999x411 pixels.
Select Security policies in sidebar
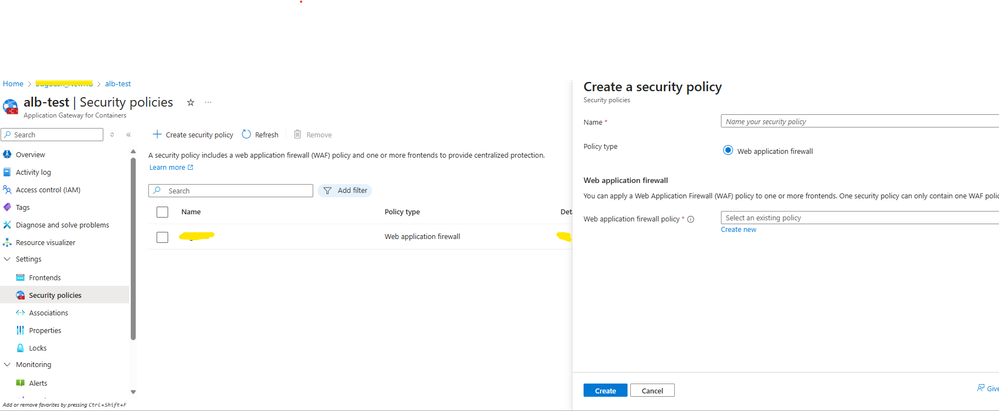55,296
